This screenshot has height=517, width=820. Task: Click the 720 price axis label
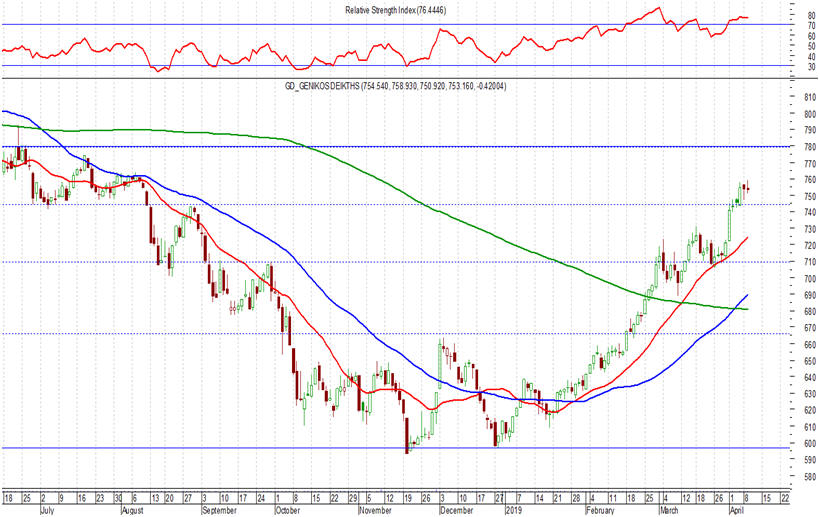810,246
